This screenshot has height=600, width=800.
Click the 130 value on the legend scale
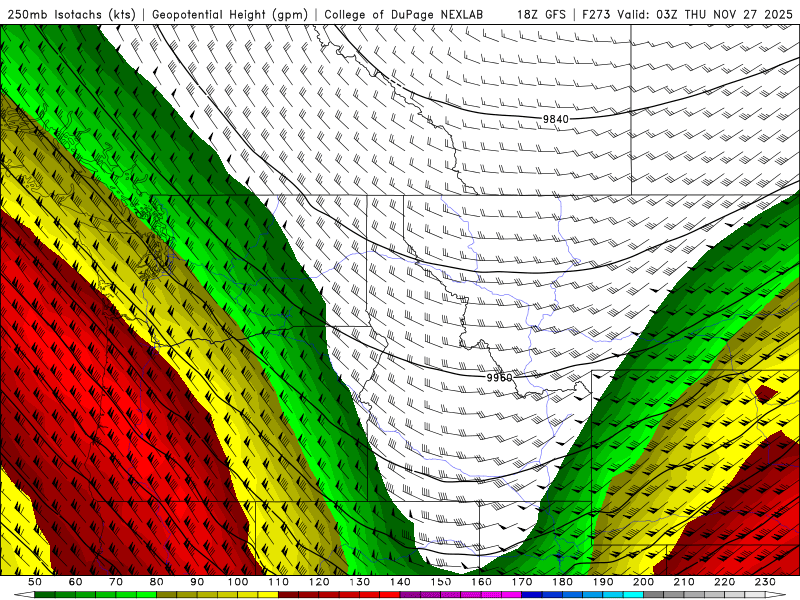(x=359, y=582)
